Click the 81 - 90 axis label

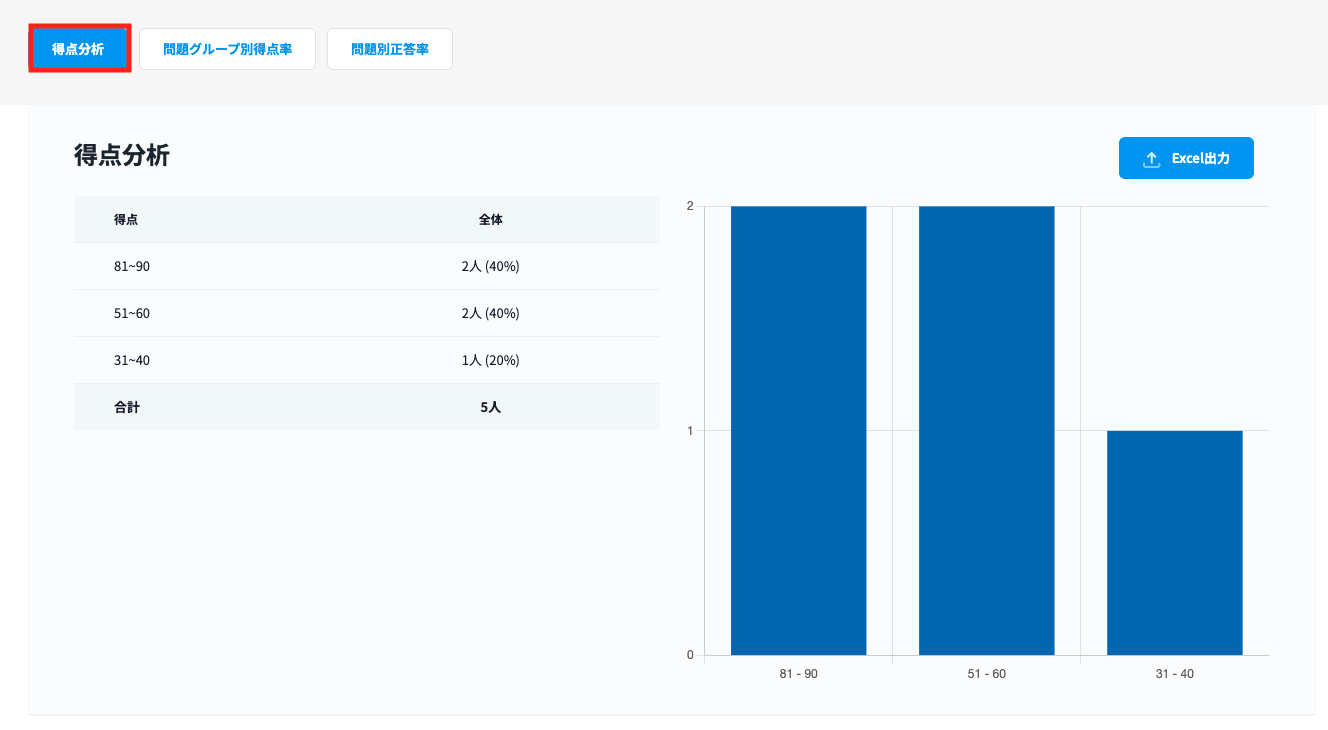[x=798, y=674]
